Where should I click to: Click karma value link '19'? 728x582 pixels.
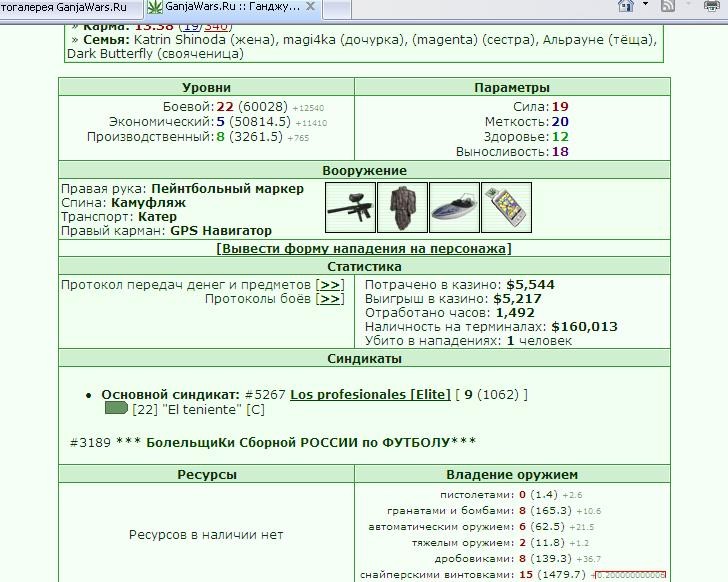click(x=191, y=26)
